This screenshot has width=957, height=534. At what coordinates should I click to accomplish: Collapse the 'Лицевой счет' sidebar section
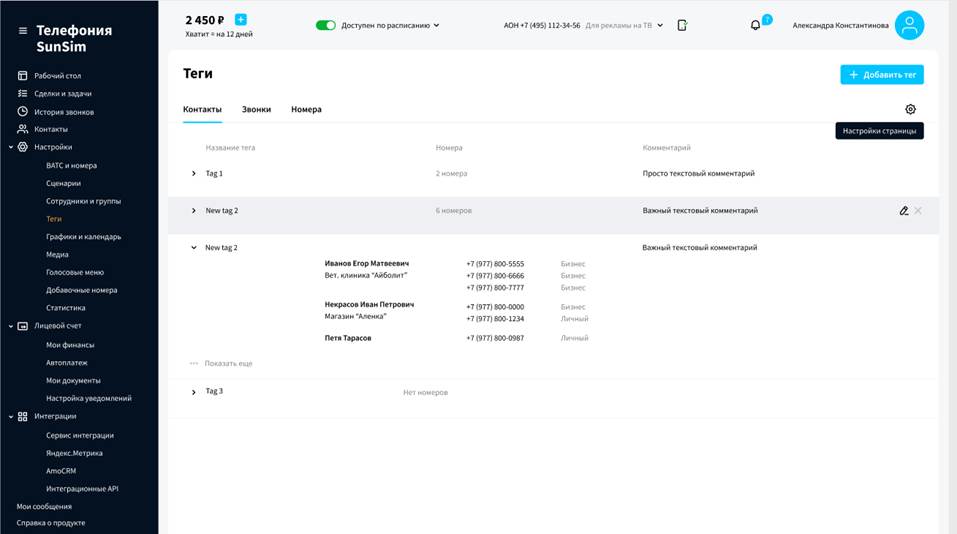10,326
